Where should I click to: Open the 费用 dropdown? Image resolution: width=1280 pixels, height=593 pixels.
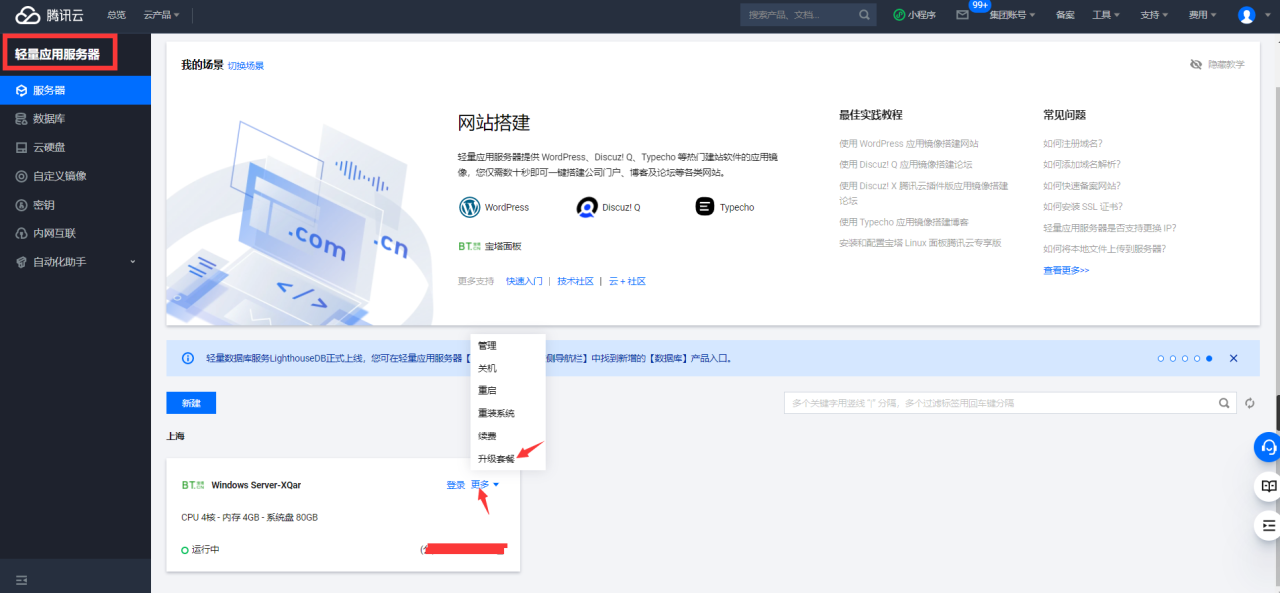pyautogui.click(x=1202, y=15)
